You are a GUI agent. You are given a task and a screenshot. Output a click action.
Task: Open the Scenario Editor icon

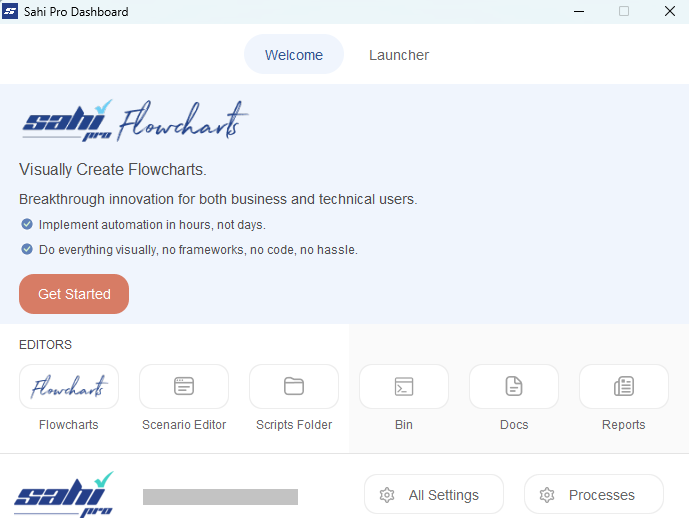point(184,386)
